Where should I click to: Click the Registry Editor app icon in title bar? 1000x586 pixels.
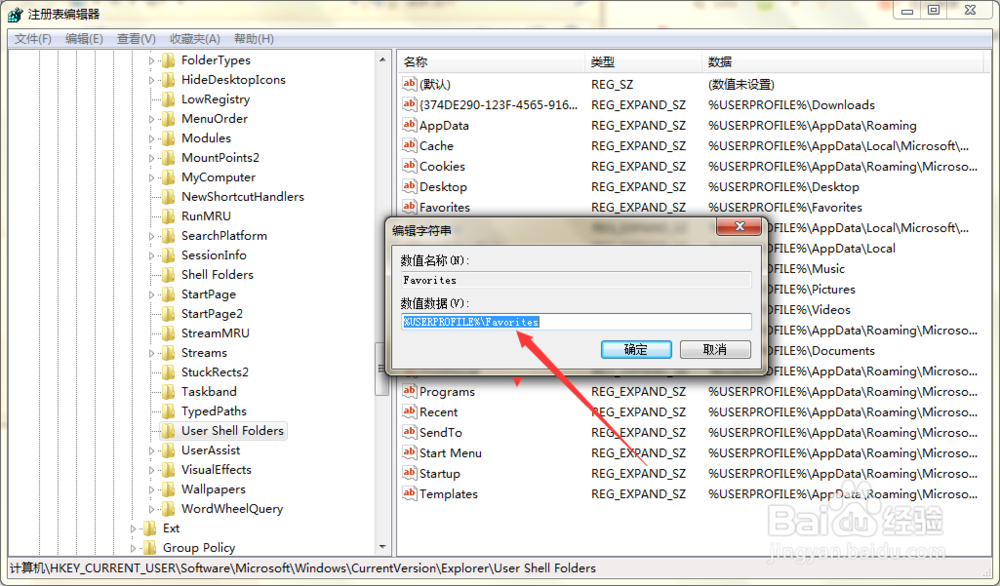pyautogui.click(x=15, y=13)
